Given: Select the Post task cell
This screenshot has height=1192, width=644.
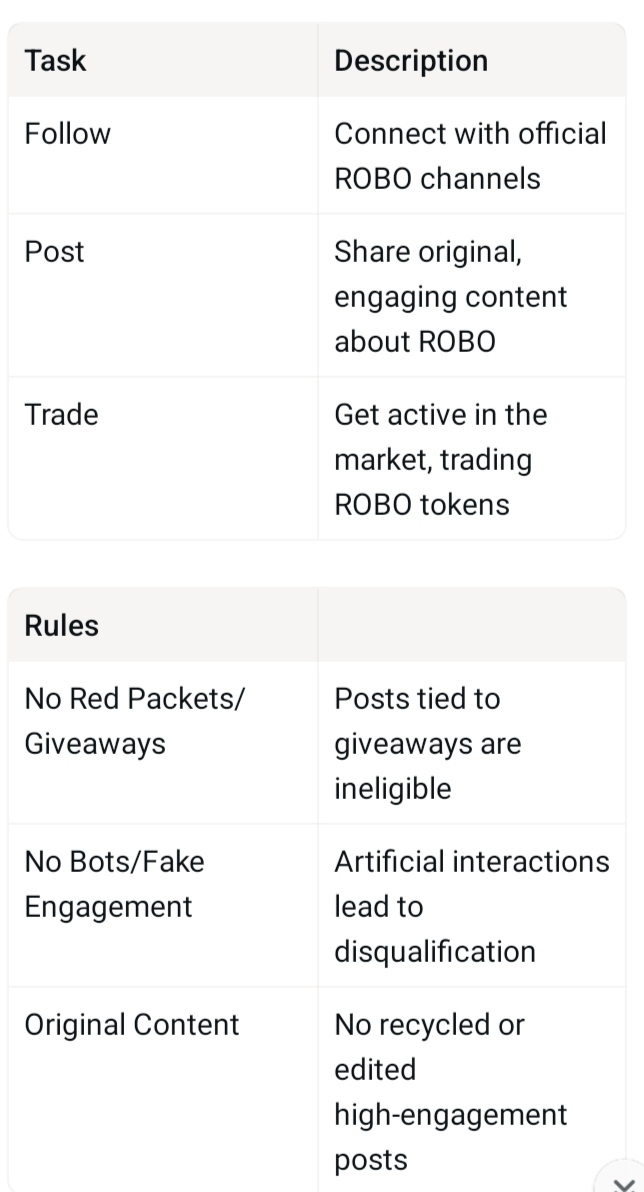Looking at the screenshot, I should pyautogui.click(x=54, y=252).
